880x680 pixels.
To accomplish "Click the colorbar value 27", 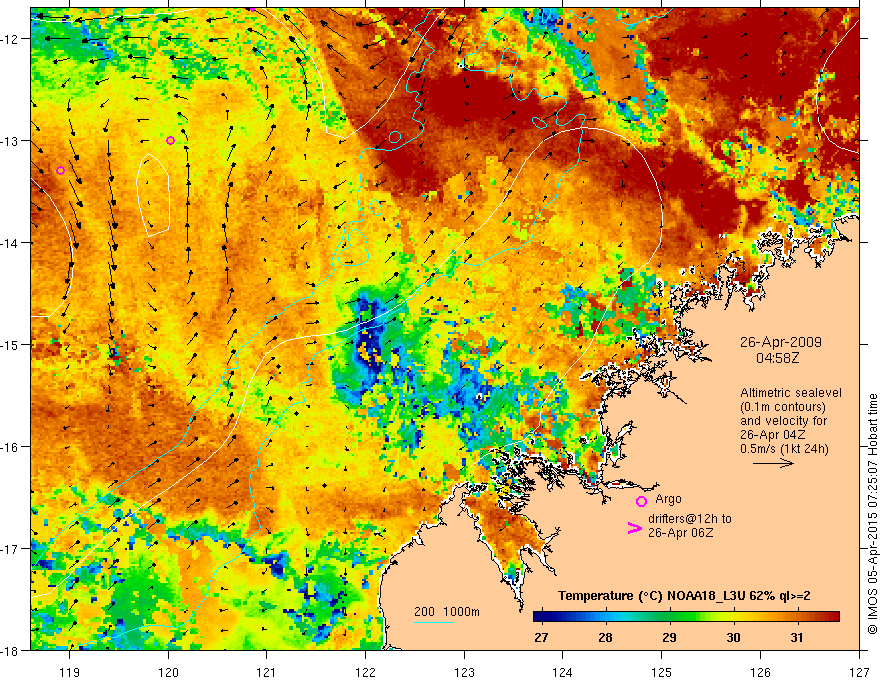I will (541, 637).
